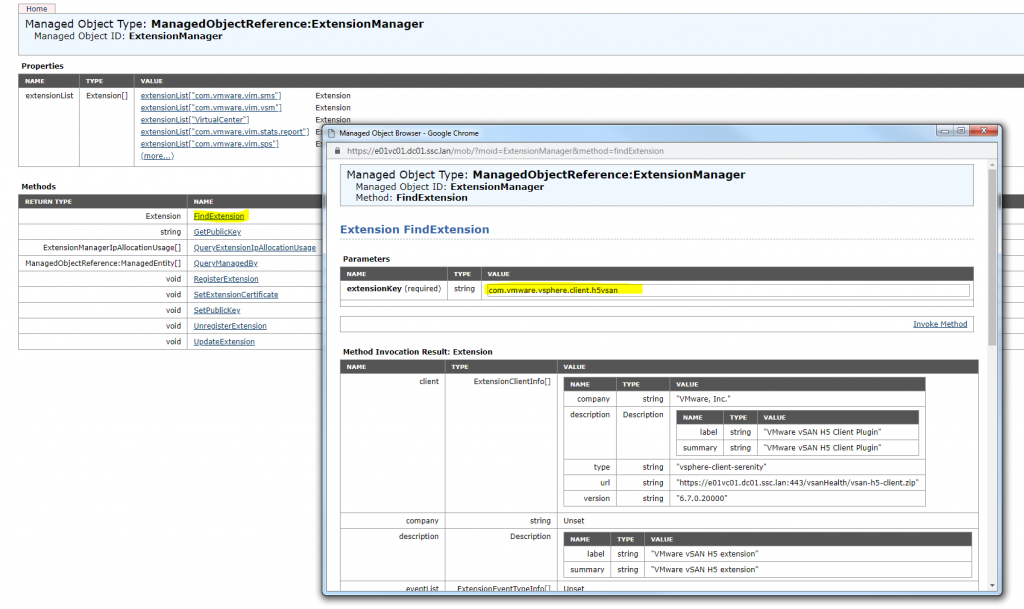Show more extensionList entries
The image size is (1024, 609).
(x=157, y=156)
